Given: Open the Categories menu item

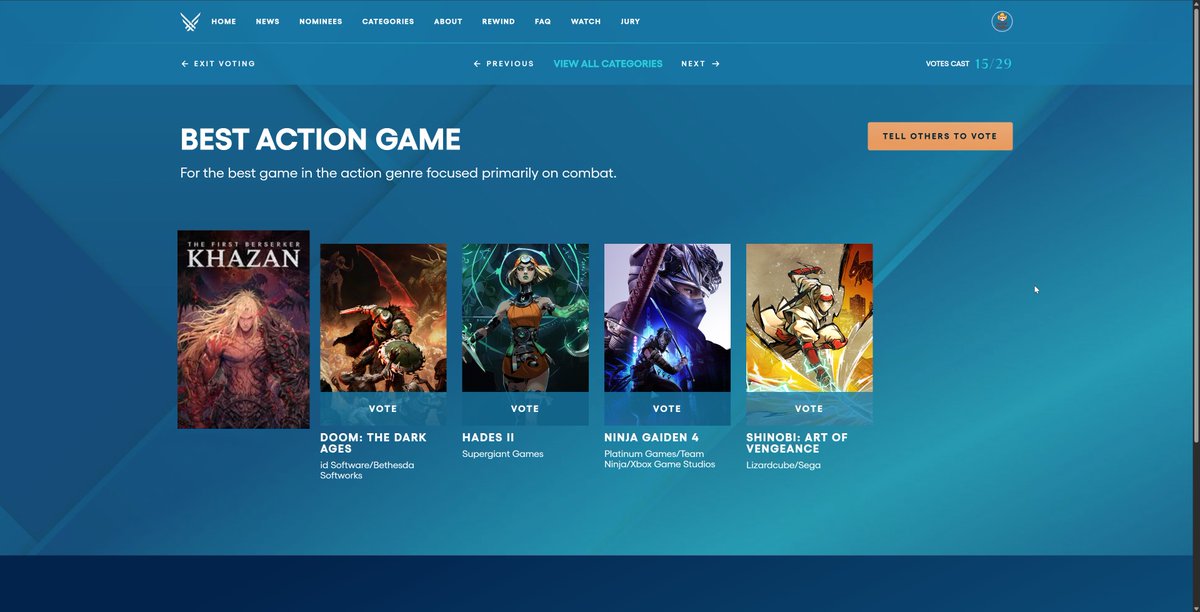Looking at the screenshot, I should click(388, 21).
